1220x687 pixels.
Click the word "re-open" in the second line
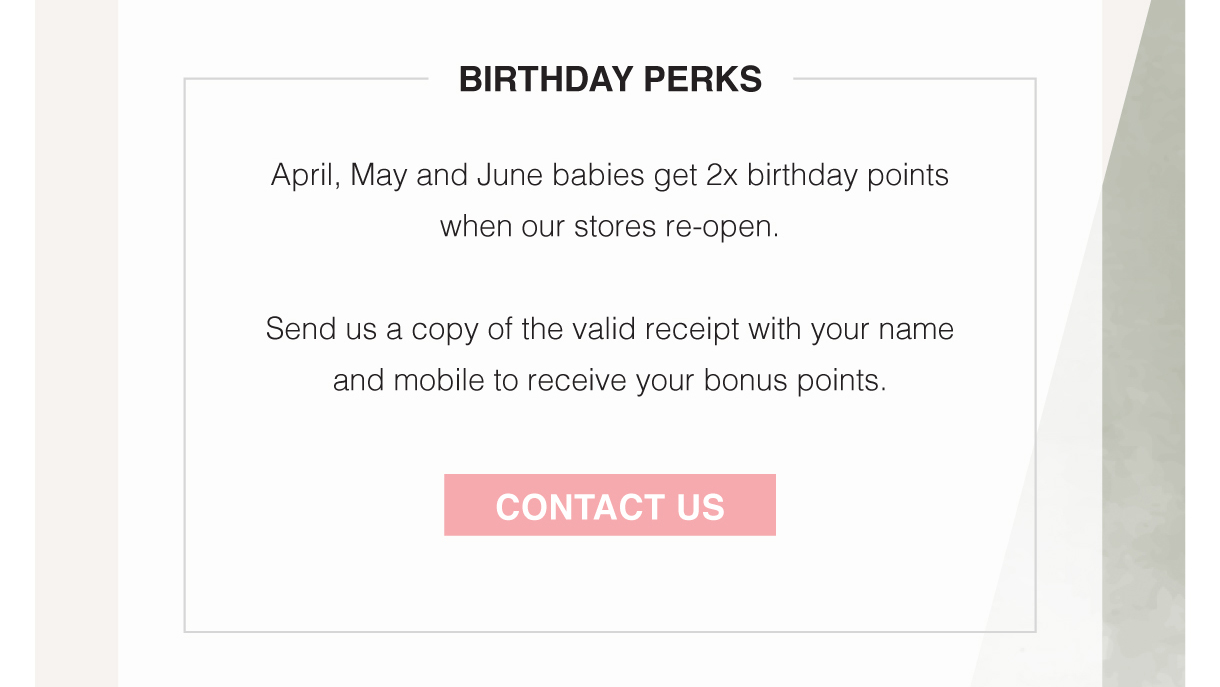coord(721,227)
